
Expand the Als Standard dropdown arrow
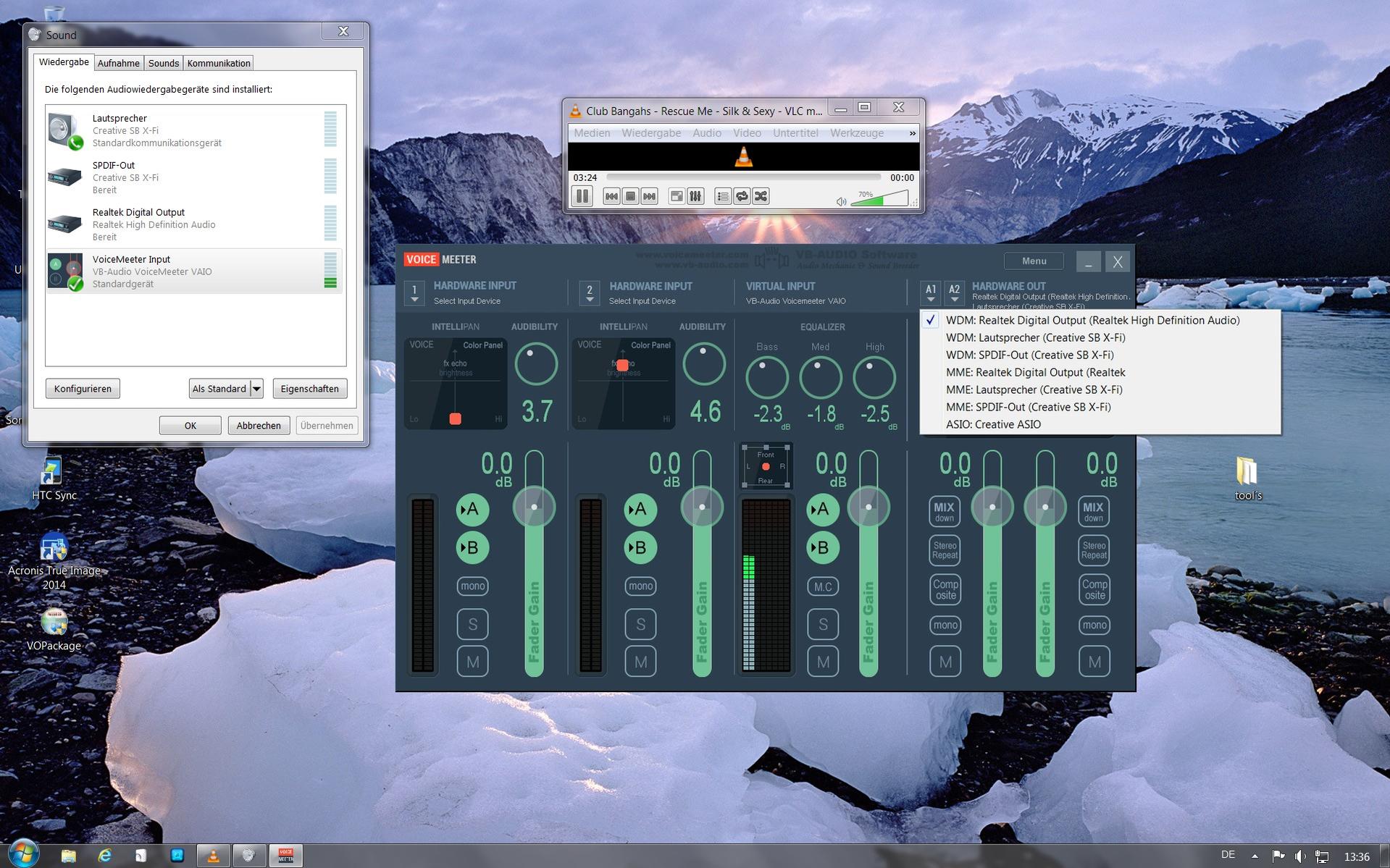[256, 389]
